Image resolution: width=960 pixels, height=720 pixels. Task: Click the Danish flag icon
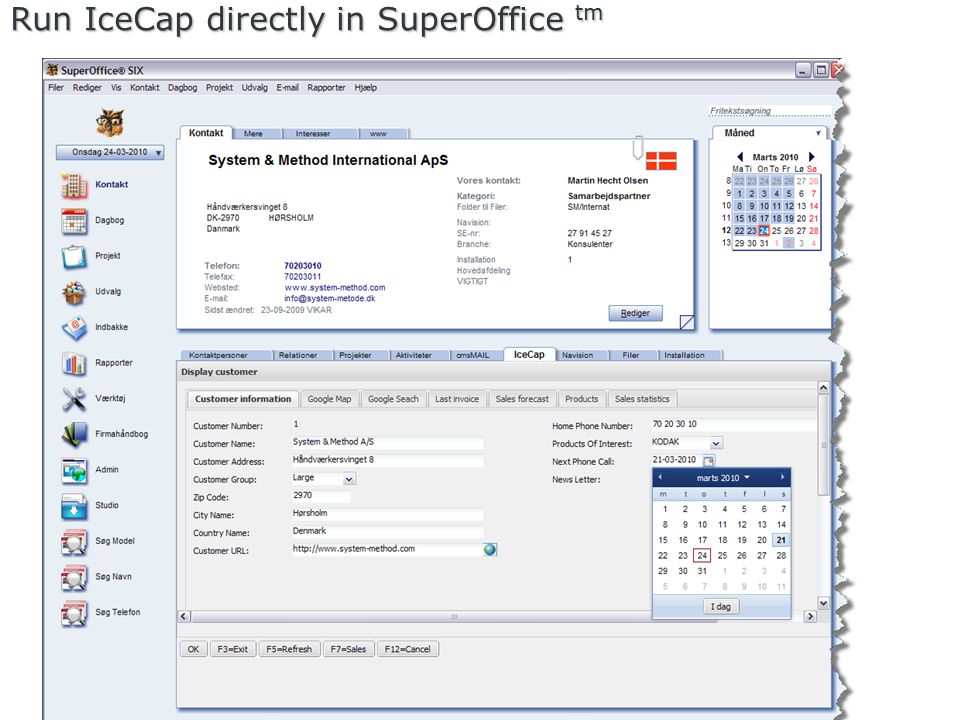[x=661, y=161]
